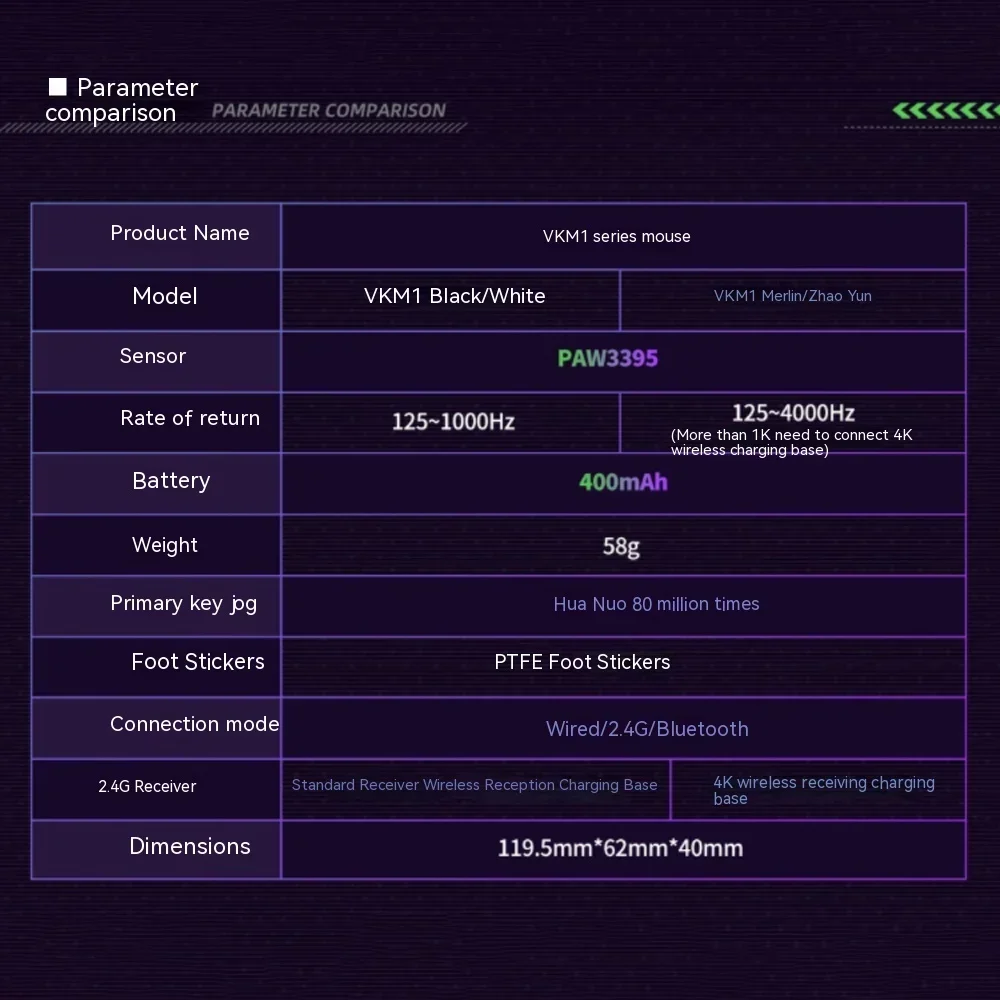Click the 'Rate of return' row label

tap(190, 418)
